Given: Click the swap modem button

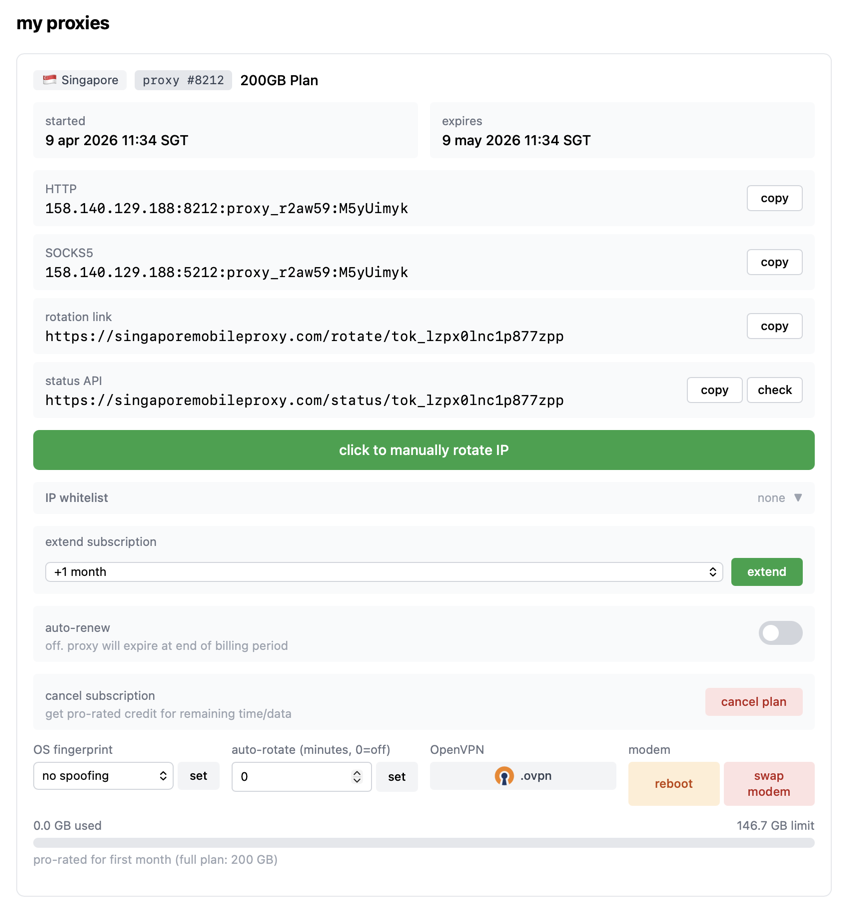Looking at the screenshot, I should tap(768, 784).
